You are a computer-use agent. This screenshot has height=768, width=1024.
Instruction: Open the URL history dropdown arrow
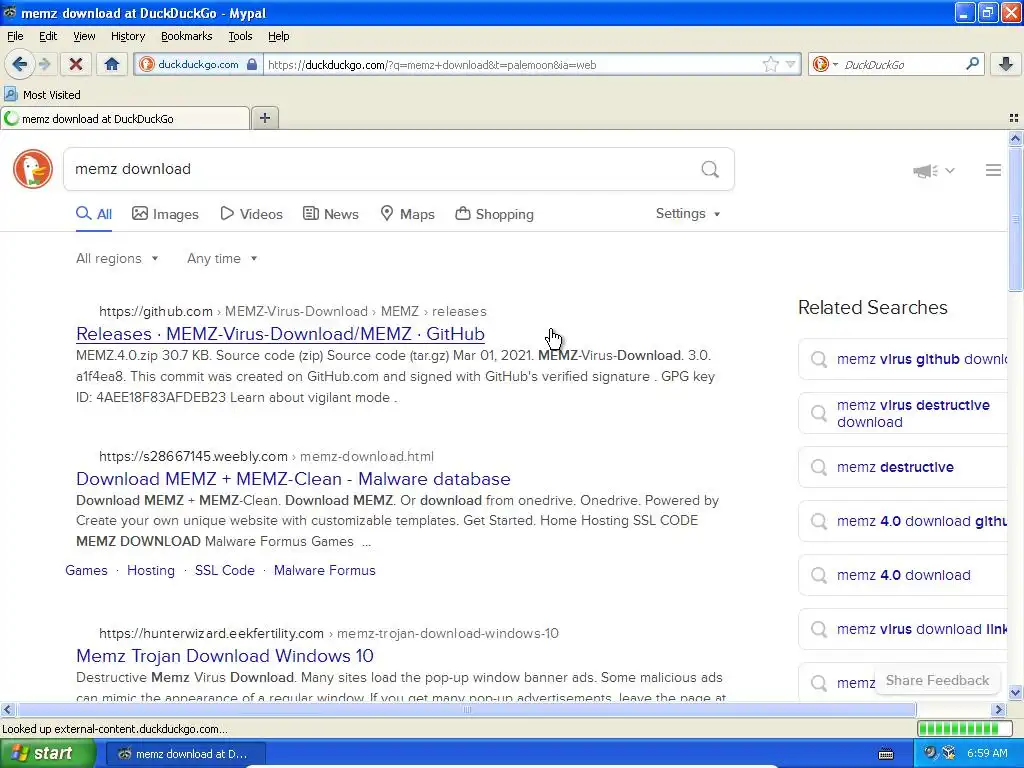click(790, 64)
